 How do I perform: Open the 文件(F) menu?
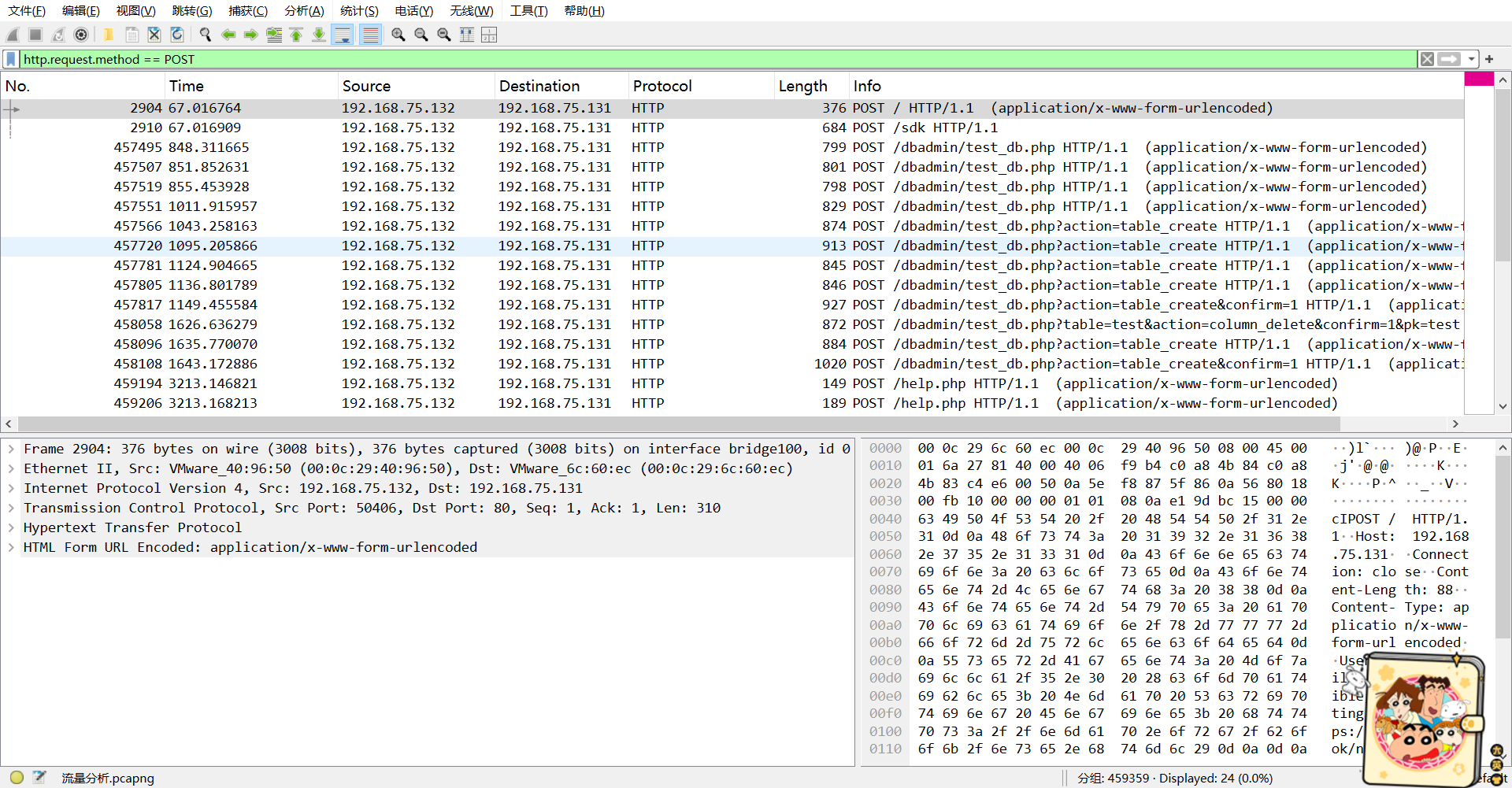coord(27,11)
